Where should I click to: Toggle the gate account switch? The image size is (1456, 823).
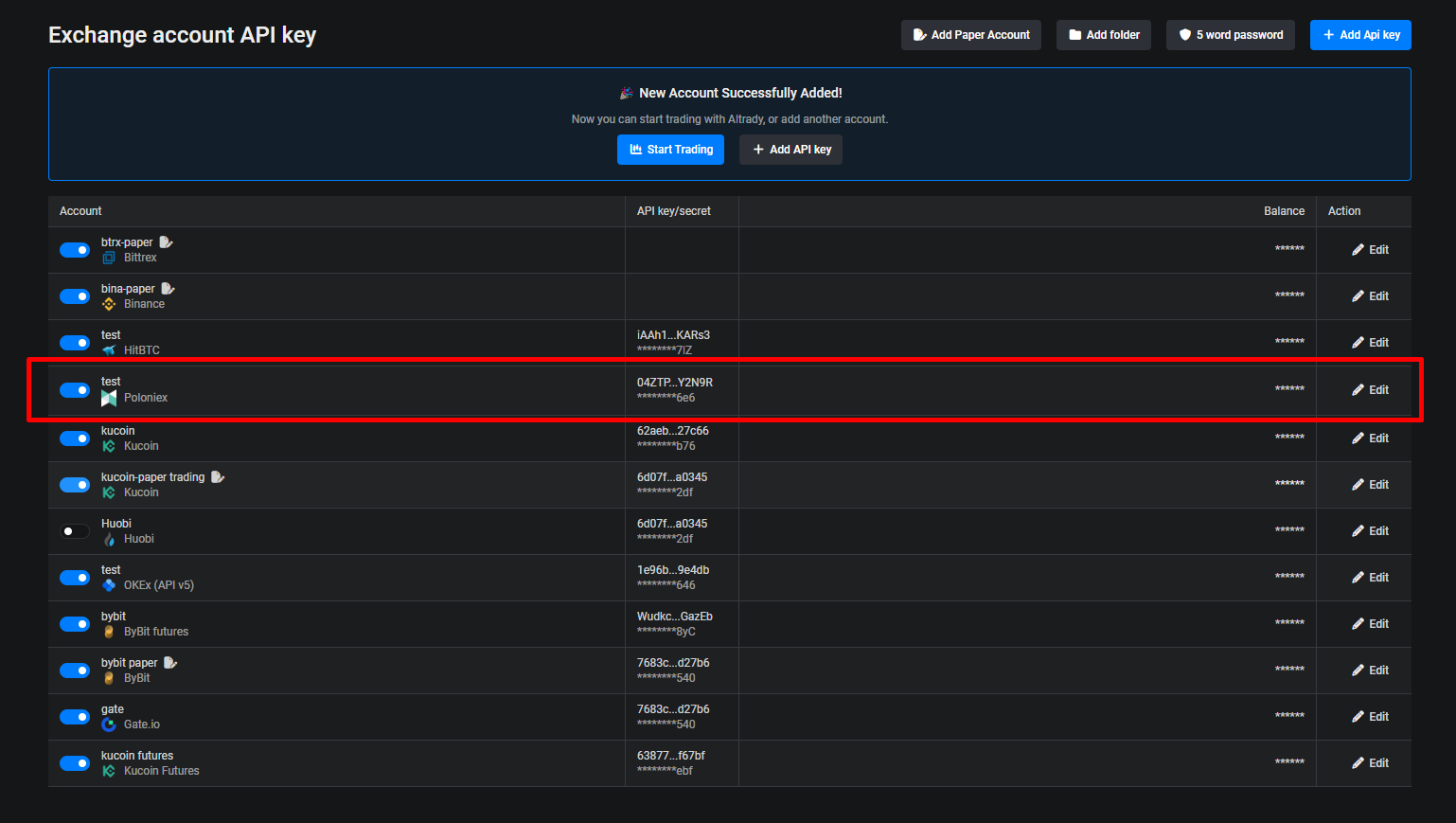[x=75, y=717]
